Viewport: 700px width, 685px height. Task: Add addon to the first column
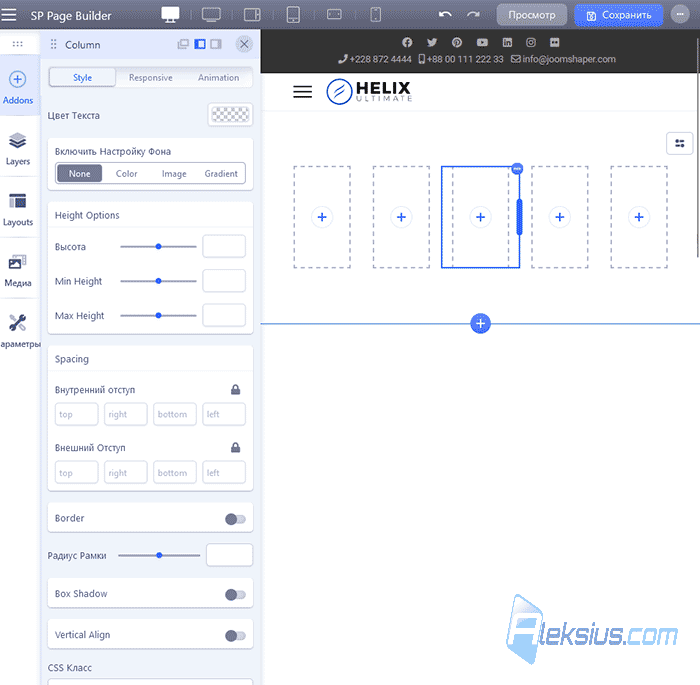[322, 217]
